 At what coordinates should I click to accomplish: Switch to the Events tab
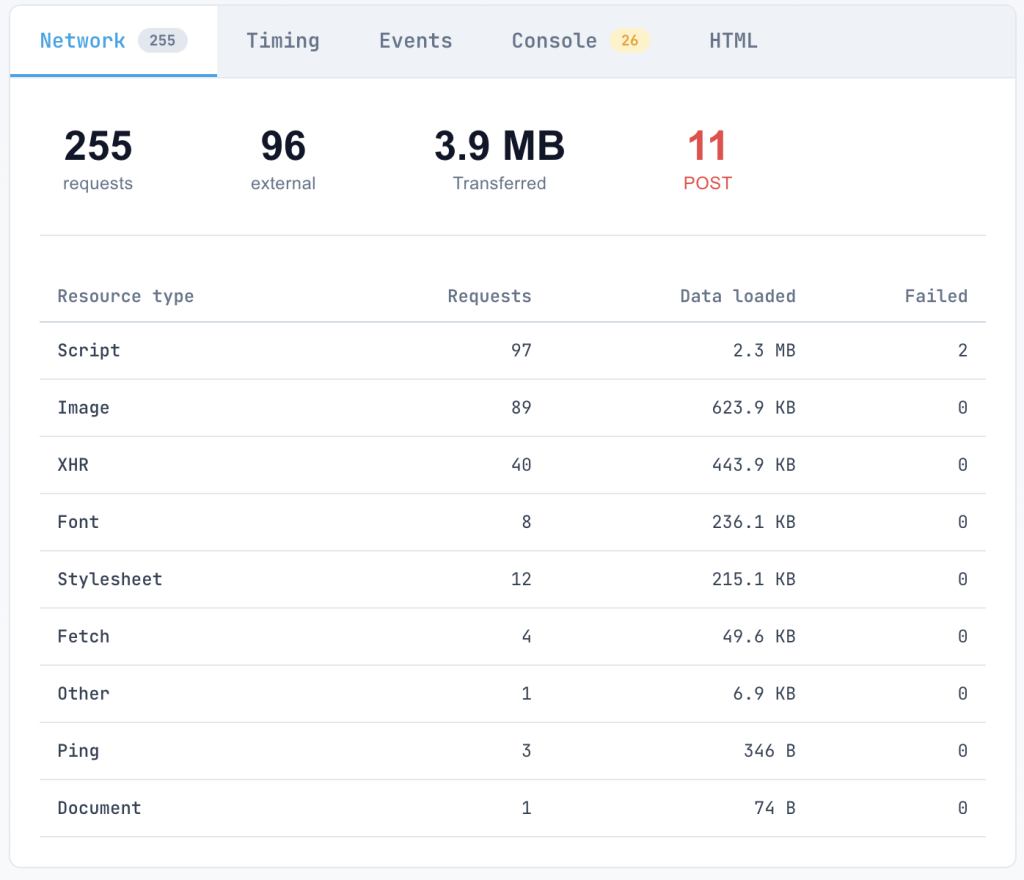click(x=415, y=41)
